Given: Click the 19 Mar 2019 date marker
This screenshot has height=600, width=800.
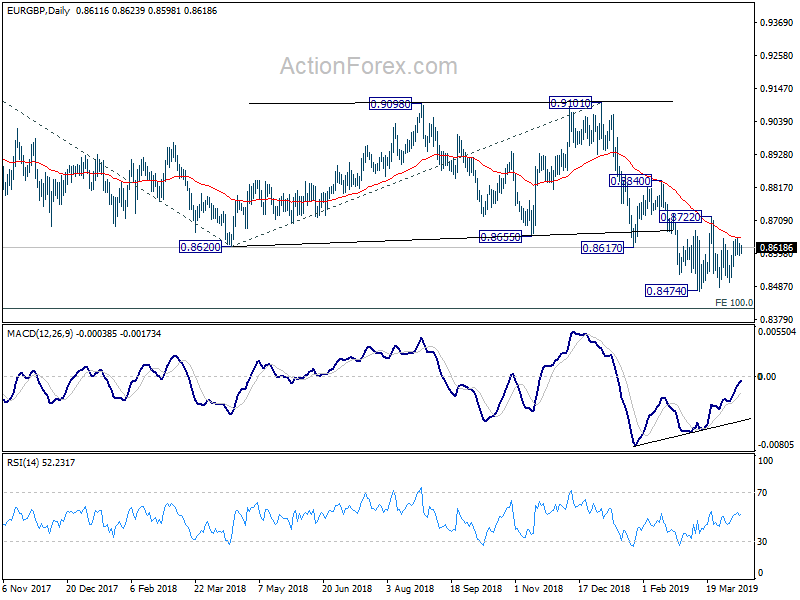Looking at the screenshot, I should tap(732, 588).
